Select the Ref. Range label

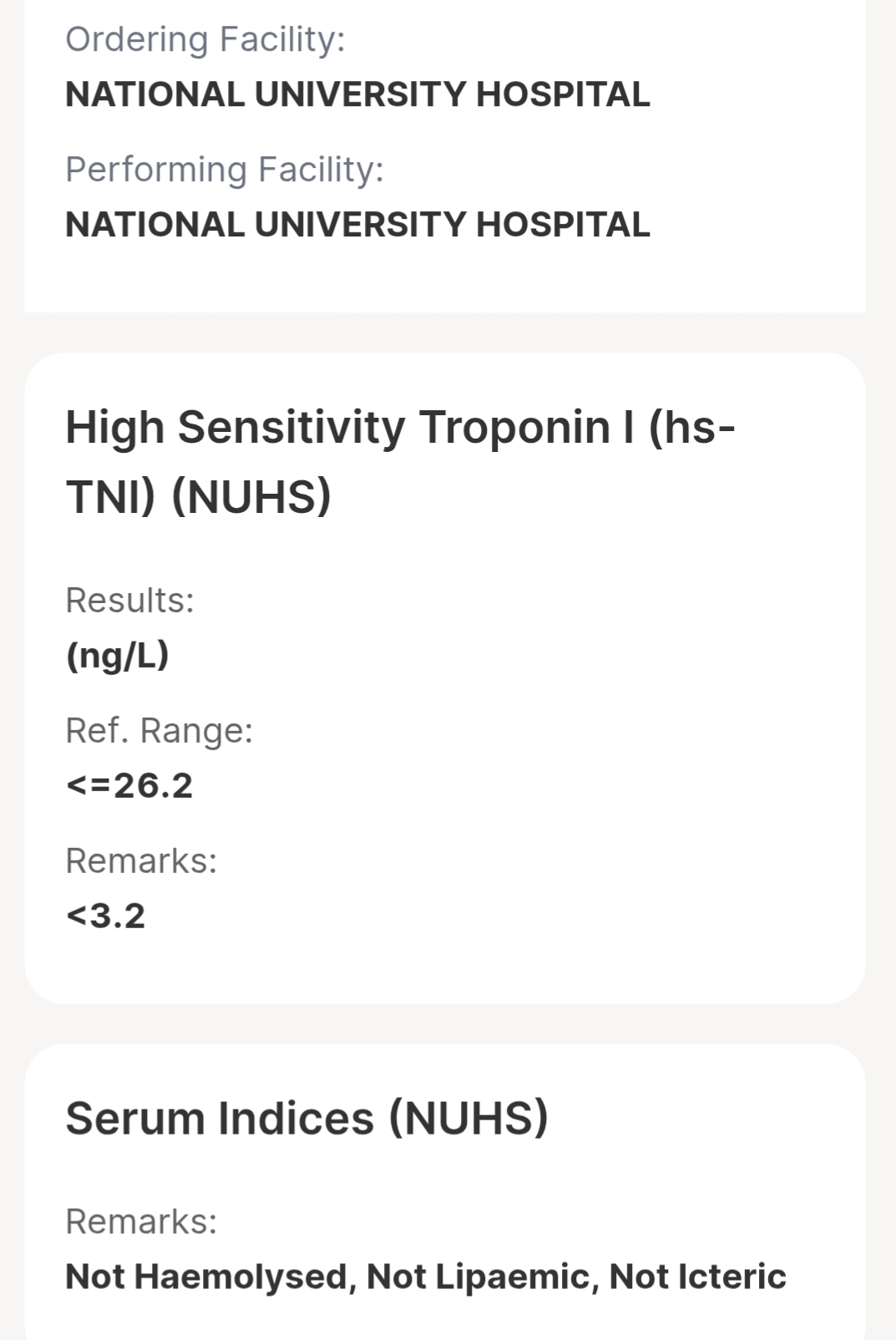(159, 731)
